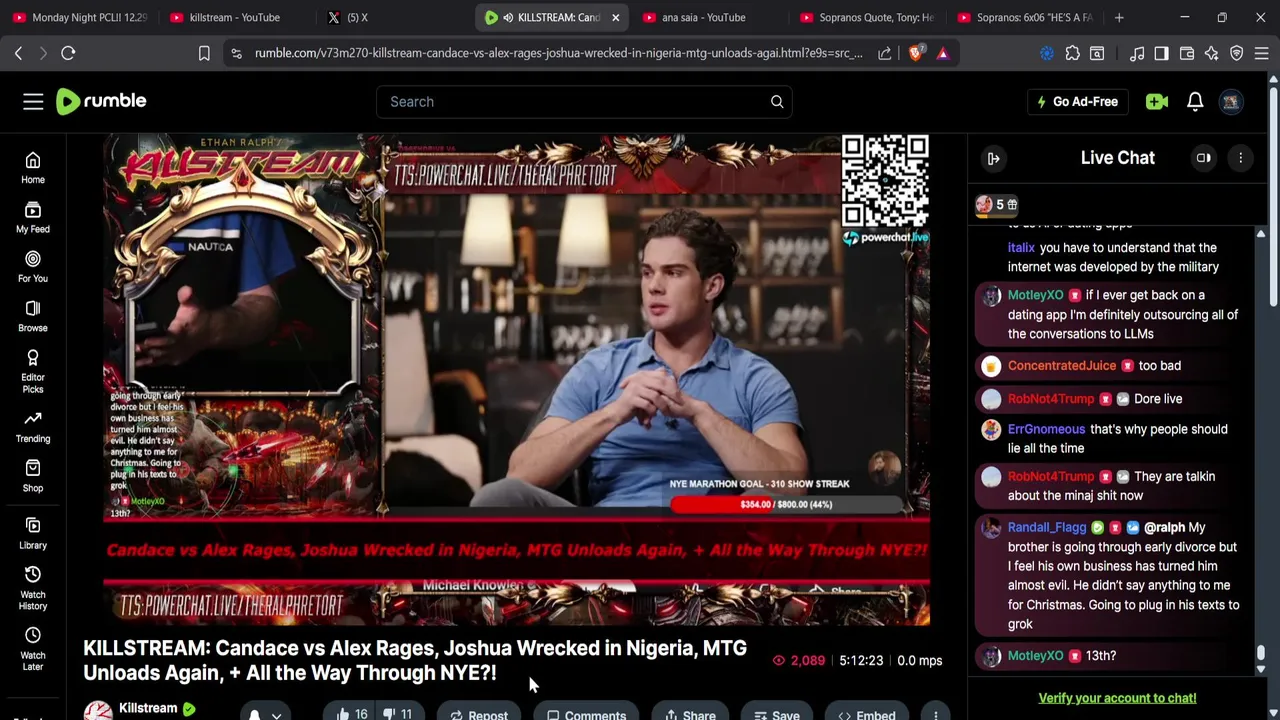This screenshot has height=720, width=1280.
Task: Click the green upload video camera icon
Action: click(x=1157, y=101)
